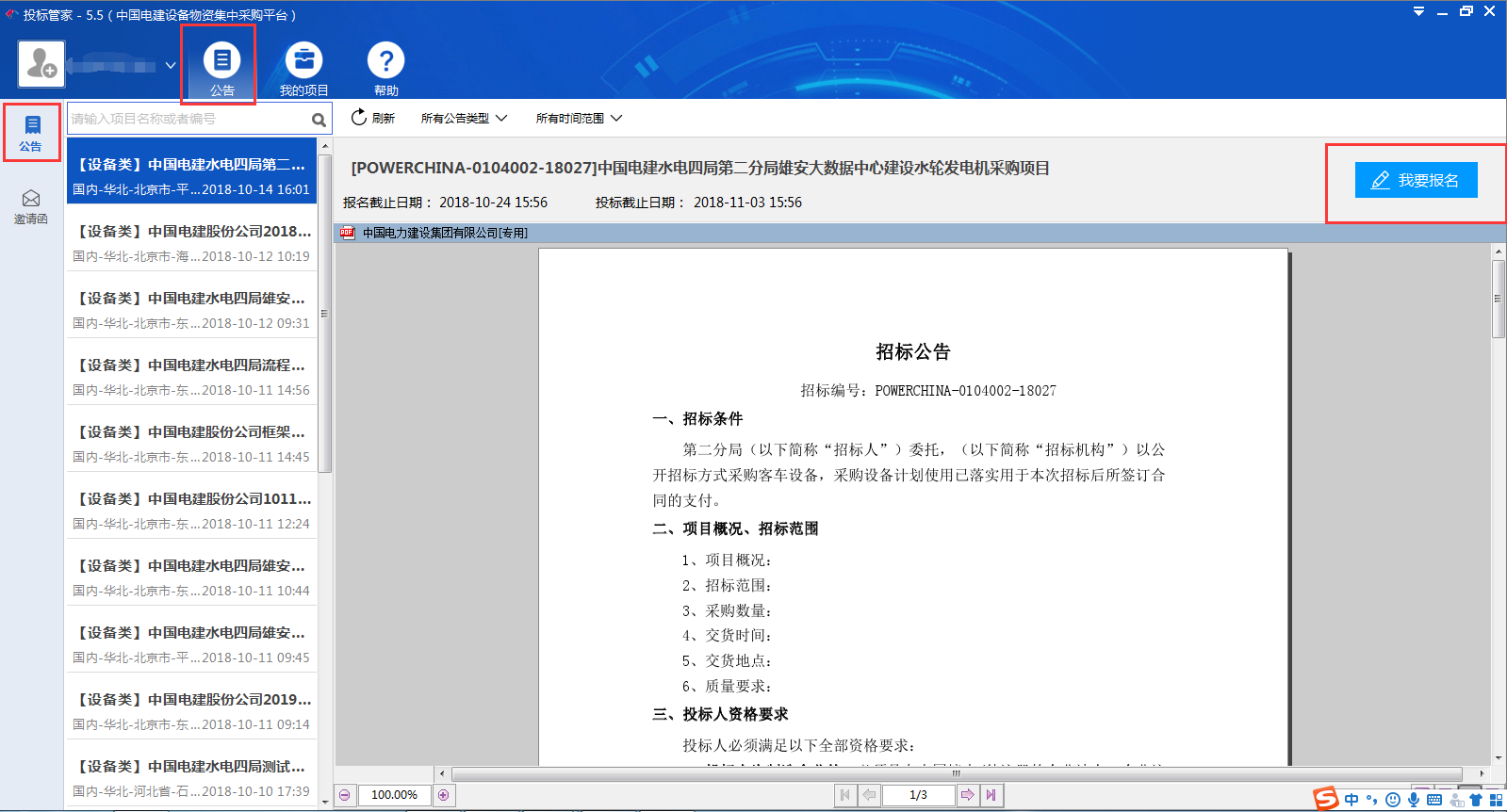The height and width of the screenshot is (812, 1507).
Task: Open the Sogou soft keyboard icon
Action: point(1434,800)
